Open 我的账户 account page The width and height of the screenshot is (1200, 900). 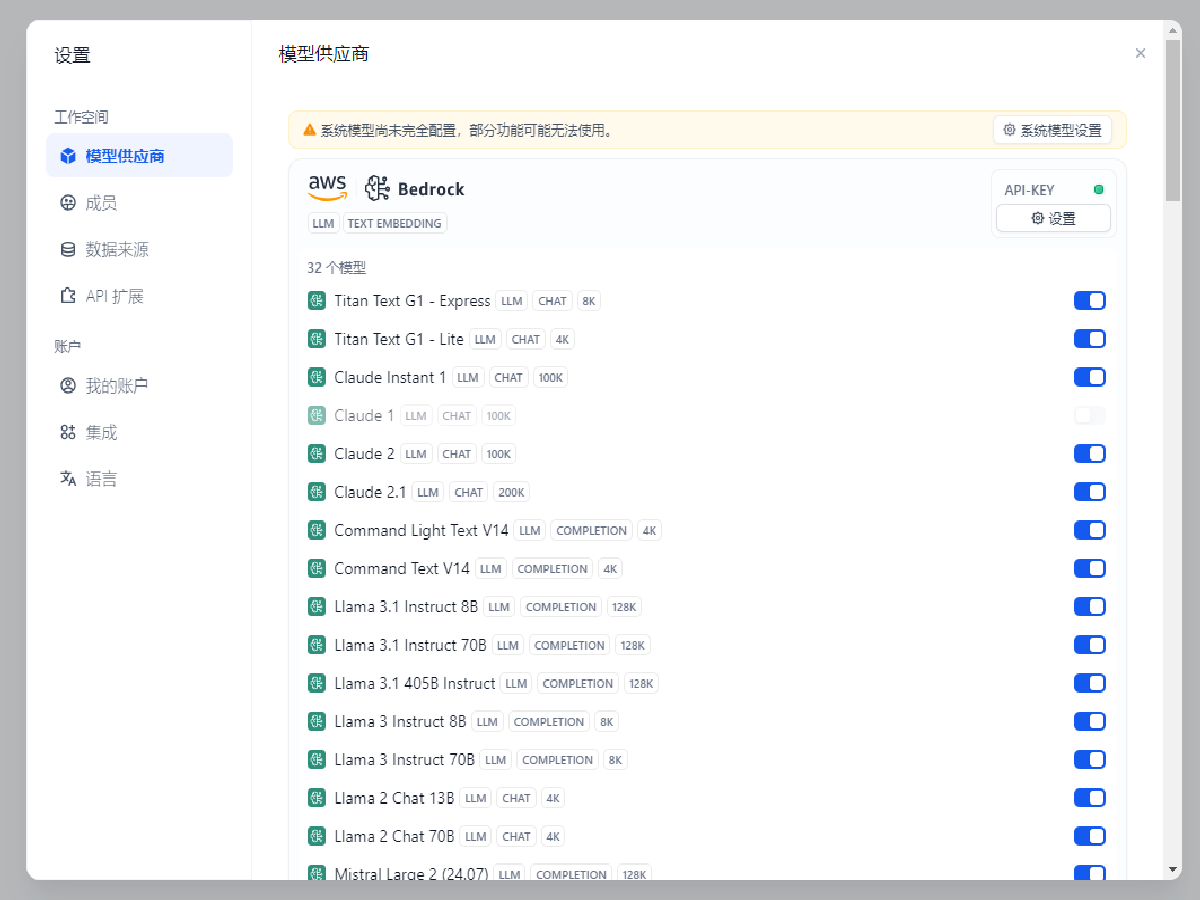click(116, 386)
